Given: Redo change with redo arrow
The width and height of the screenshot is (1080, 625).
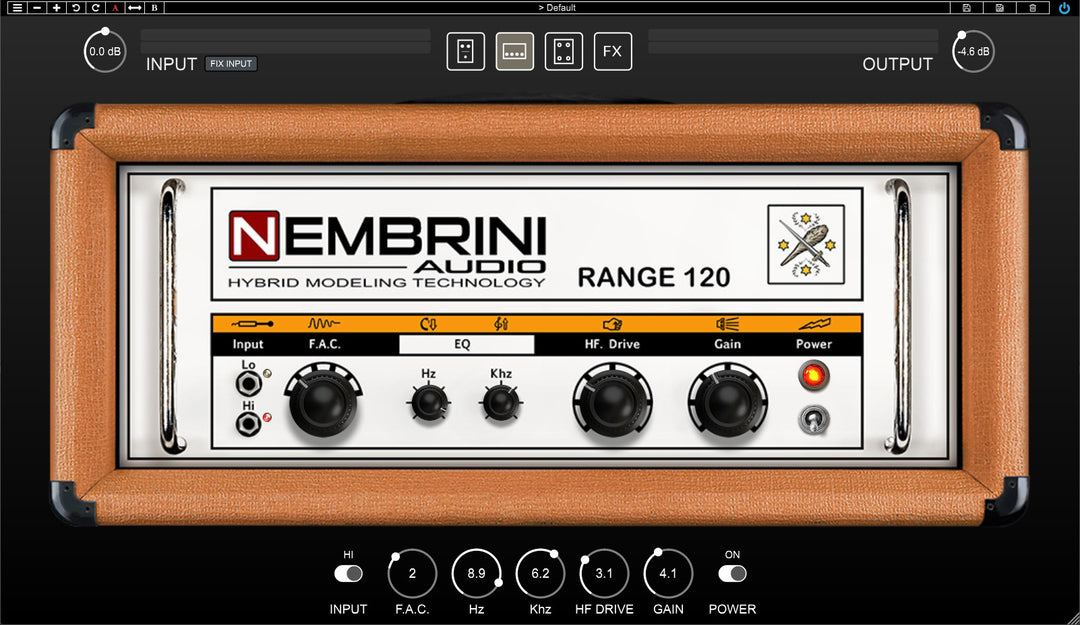Looking at the screenshot, I should pos(96,8).
